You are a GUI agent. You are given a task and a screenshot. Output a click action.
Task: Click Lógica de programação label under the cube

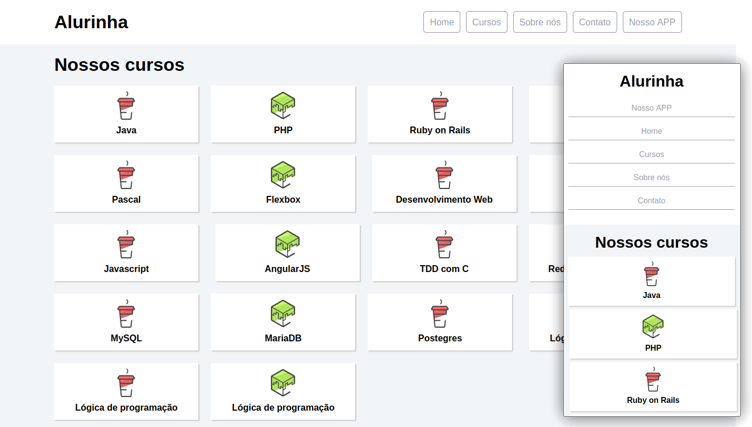pyautogui.click(x=283, y=407)
